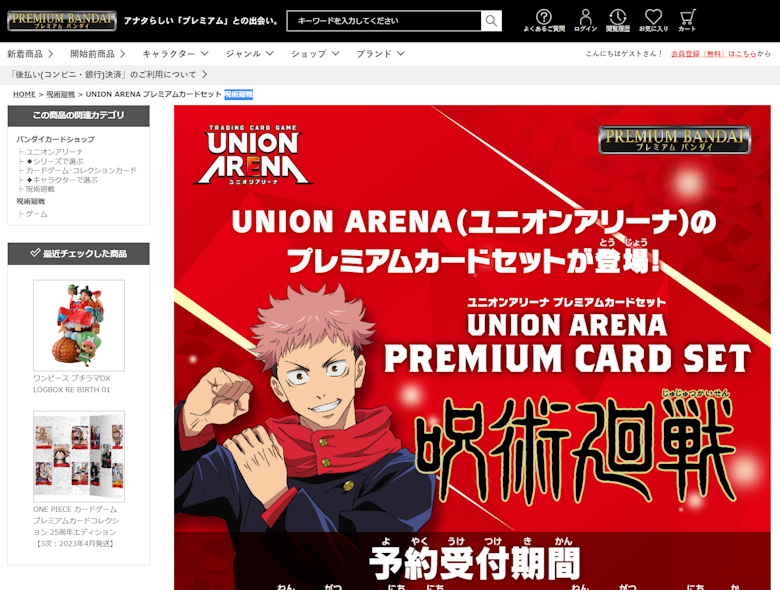The image size is (780, 590).
Task: Open the 新着商品 menu item
Action: (x=30, y=54)
